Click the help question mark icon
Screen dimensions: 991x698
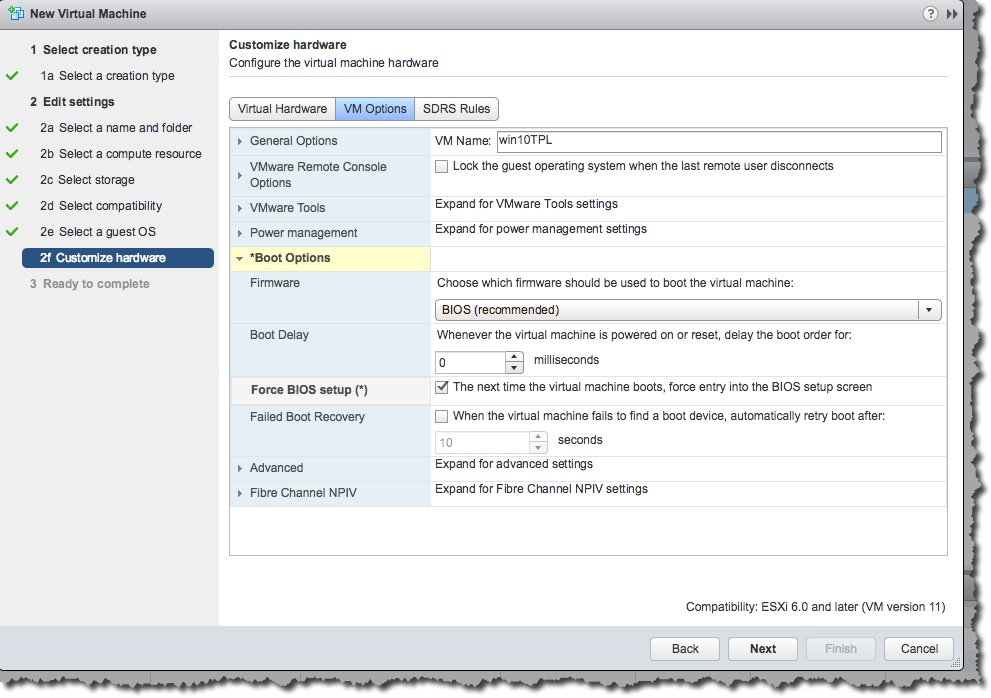pyautogui.click(x=930, y=14)
